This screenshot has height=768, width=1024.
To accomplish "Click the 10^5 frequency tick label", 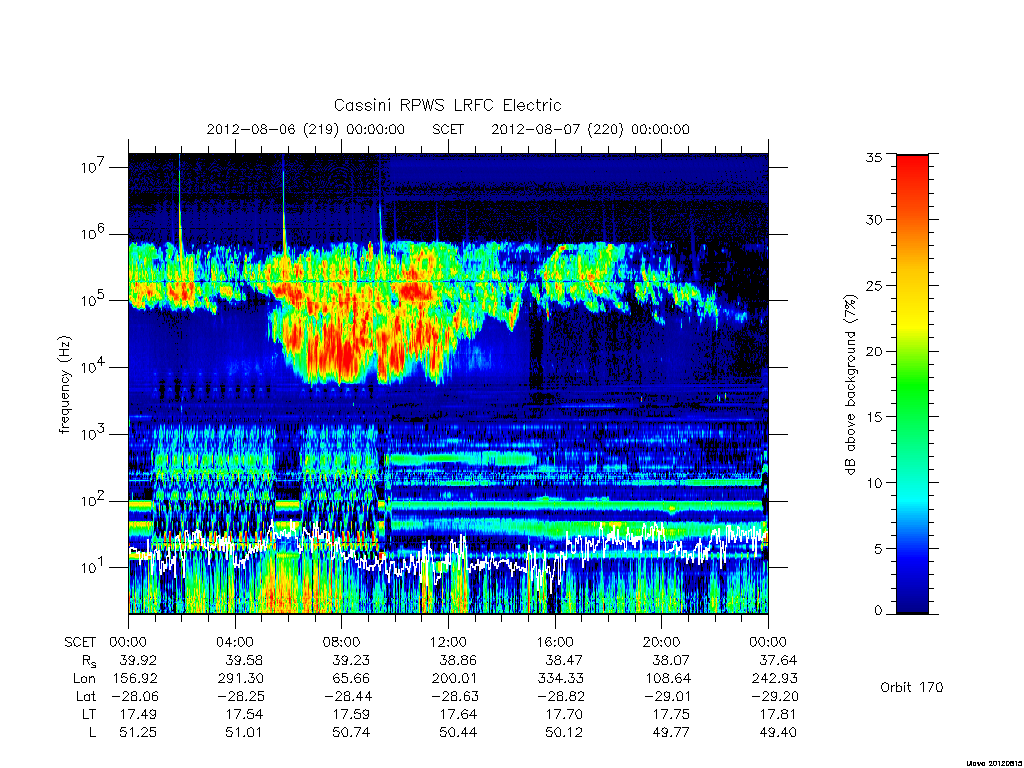I will coord(91,300).
